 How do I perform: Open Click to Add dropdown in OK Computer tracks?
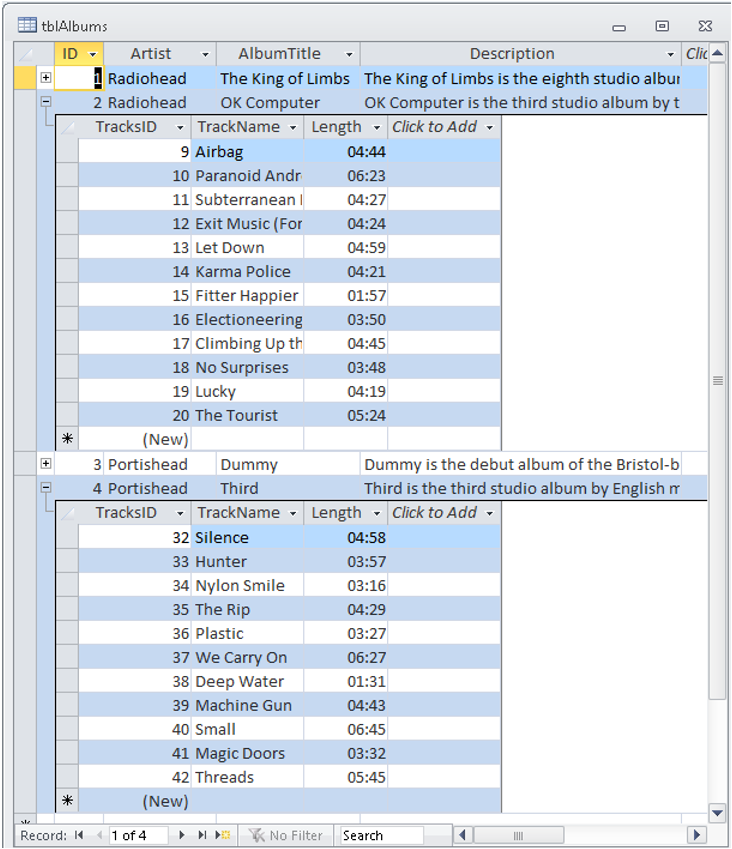point(489,128)
